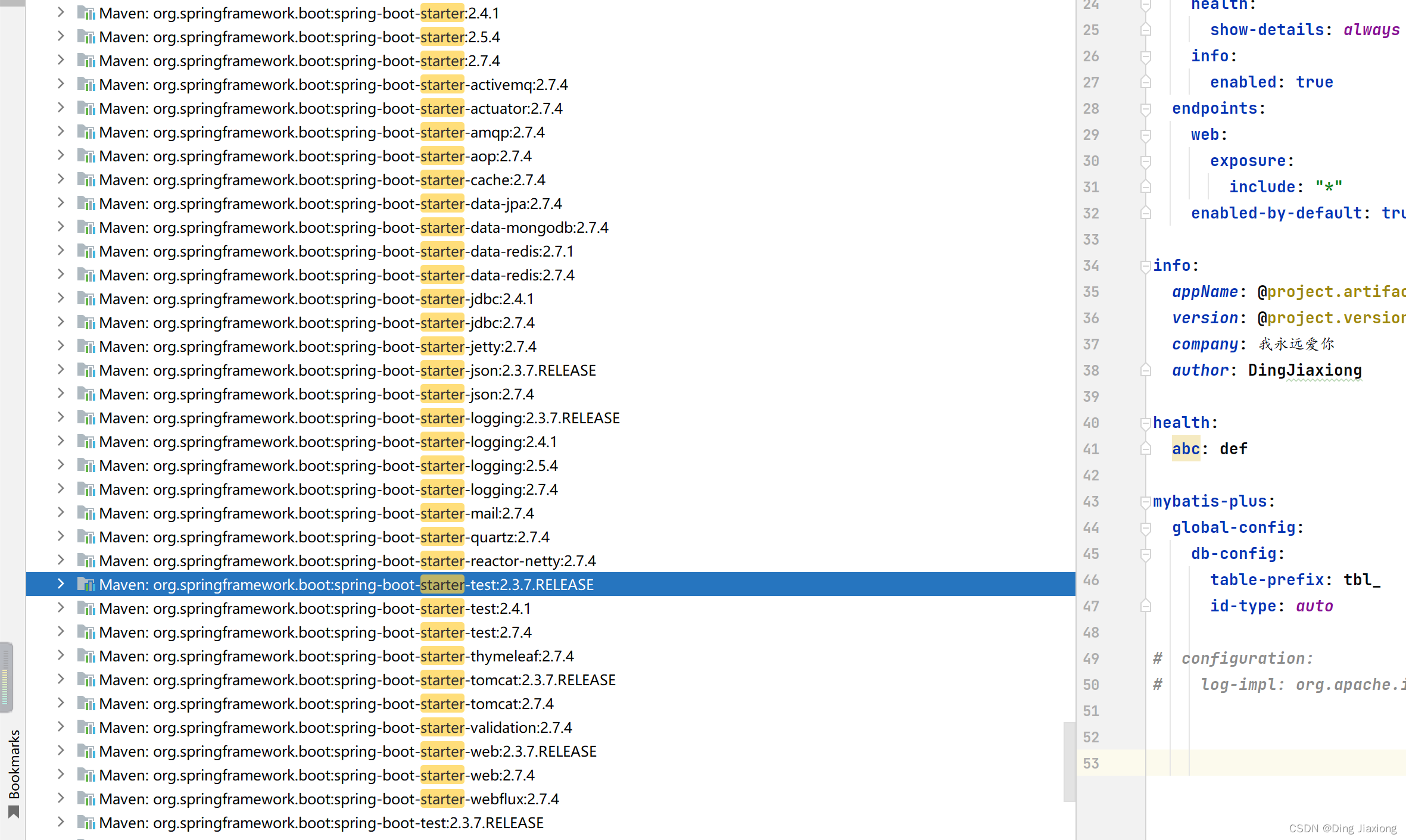Click library icon of spring-boot-starter-data-redis:2.7.1
This screenshot has height=840, width=1406.
tap(86, 251)
